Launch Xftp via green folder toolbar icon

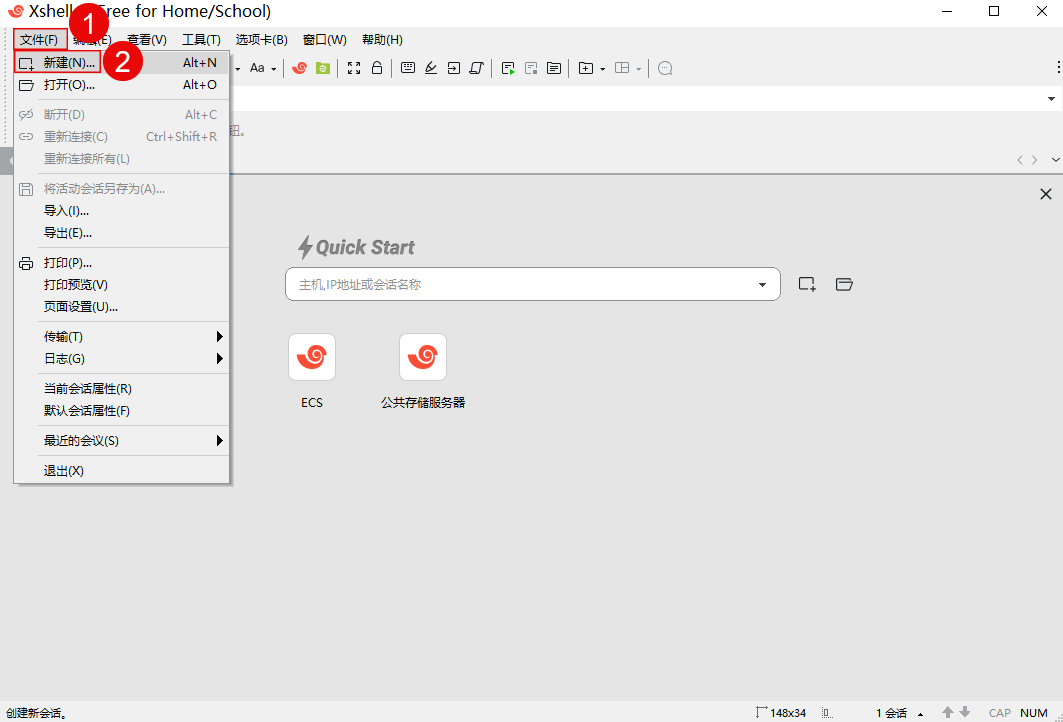(x=323, y=68)
